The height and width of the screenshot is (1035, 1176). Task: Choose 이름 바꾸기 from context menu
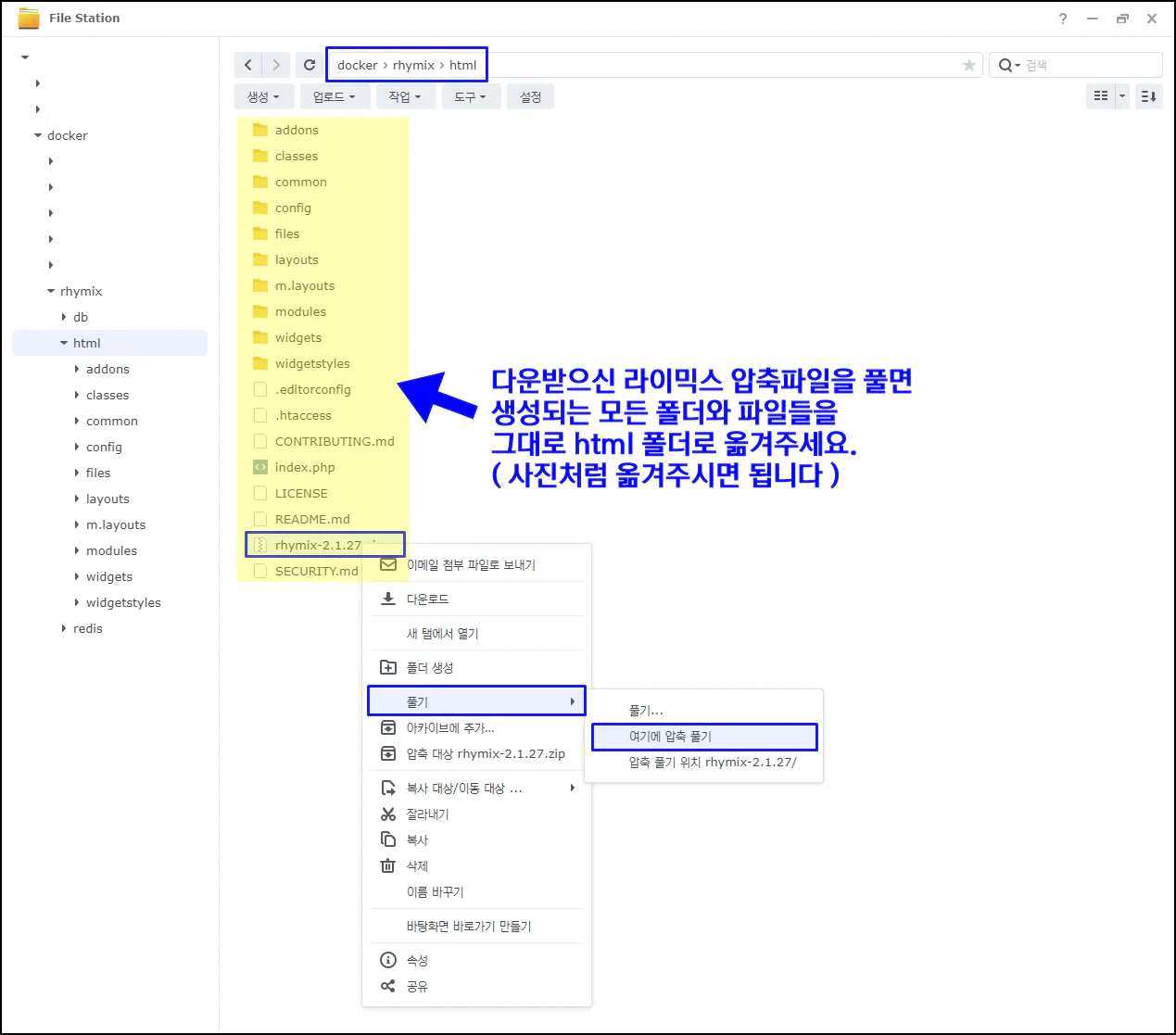coord(477,891)
